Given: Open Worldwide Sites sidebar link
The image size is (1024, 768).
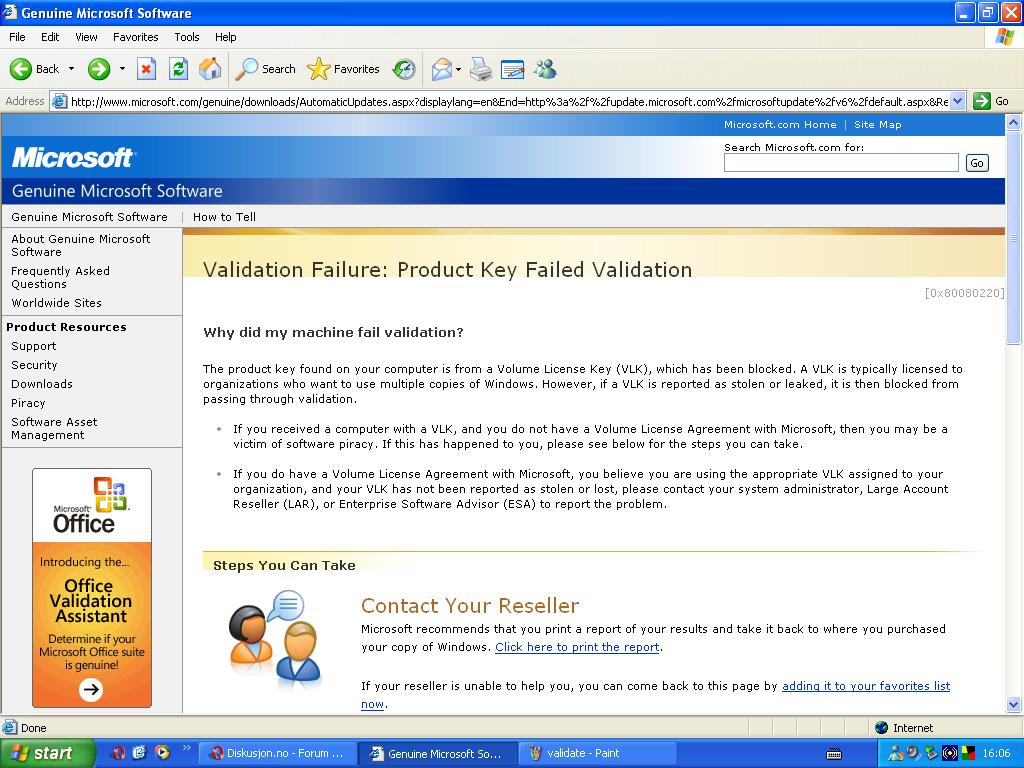Looking at the screenshot, I should [x=56, y=303].
